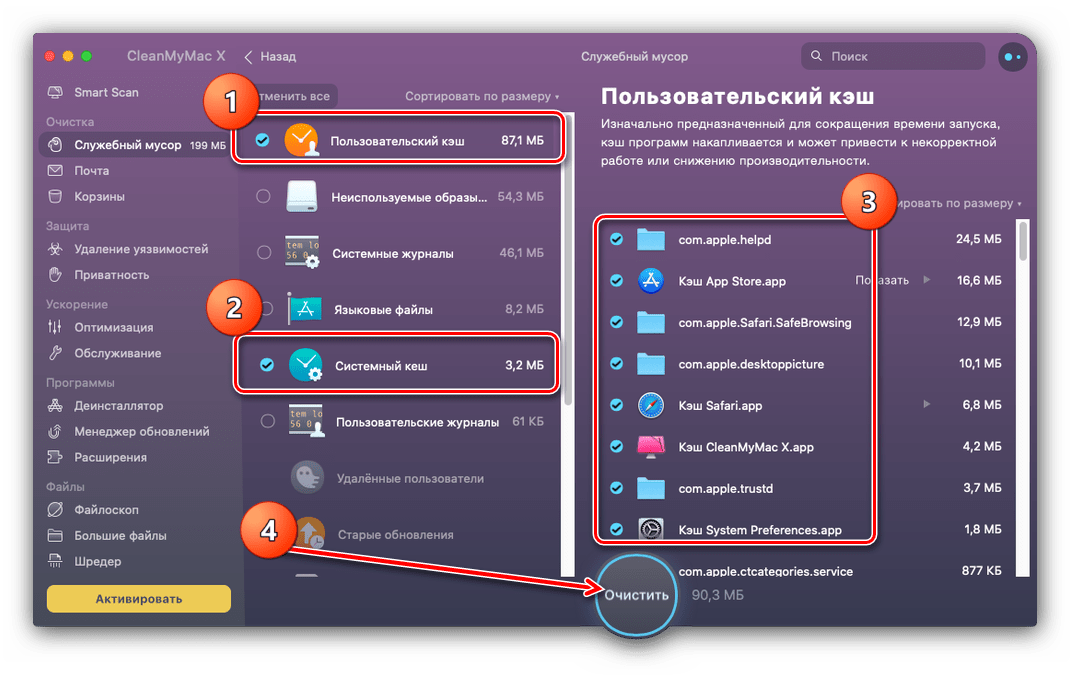
Task: Click the App Store icon in cache list
Action: (x=651, y=280)
